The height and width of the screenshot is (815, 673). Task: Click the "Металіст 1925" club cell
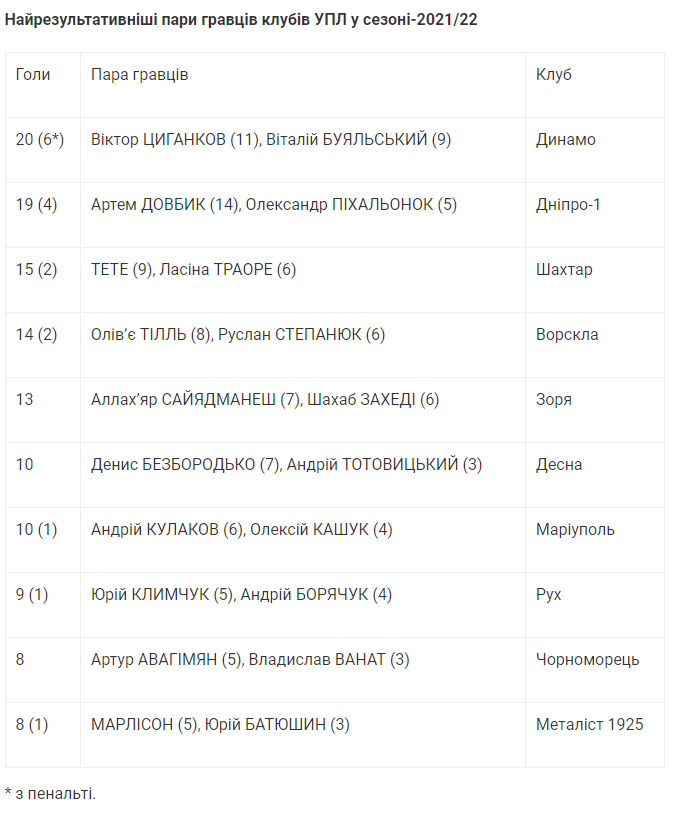590,725
